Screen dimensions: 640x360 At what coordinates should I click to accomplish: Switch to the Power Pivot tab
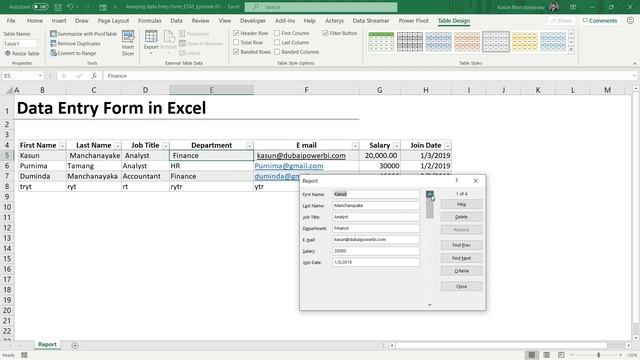point(413,20)
